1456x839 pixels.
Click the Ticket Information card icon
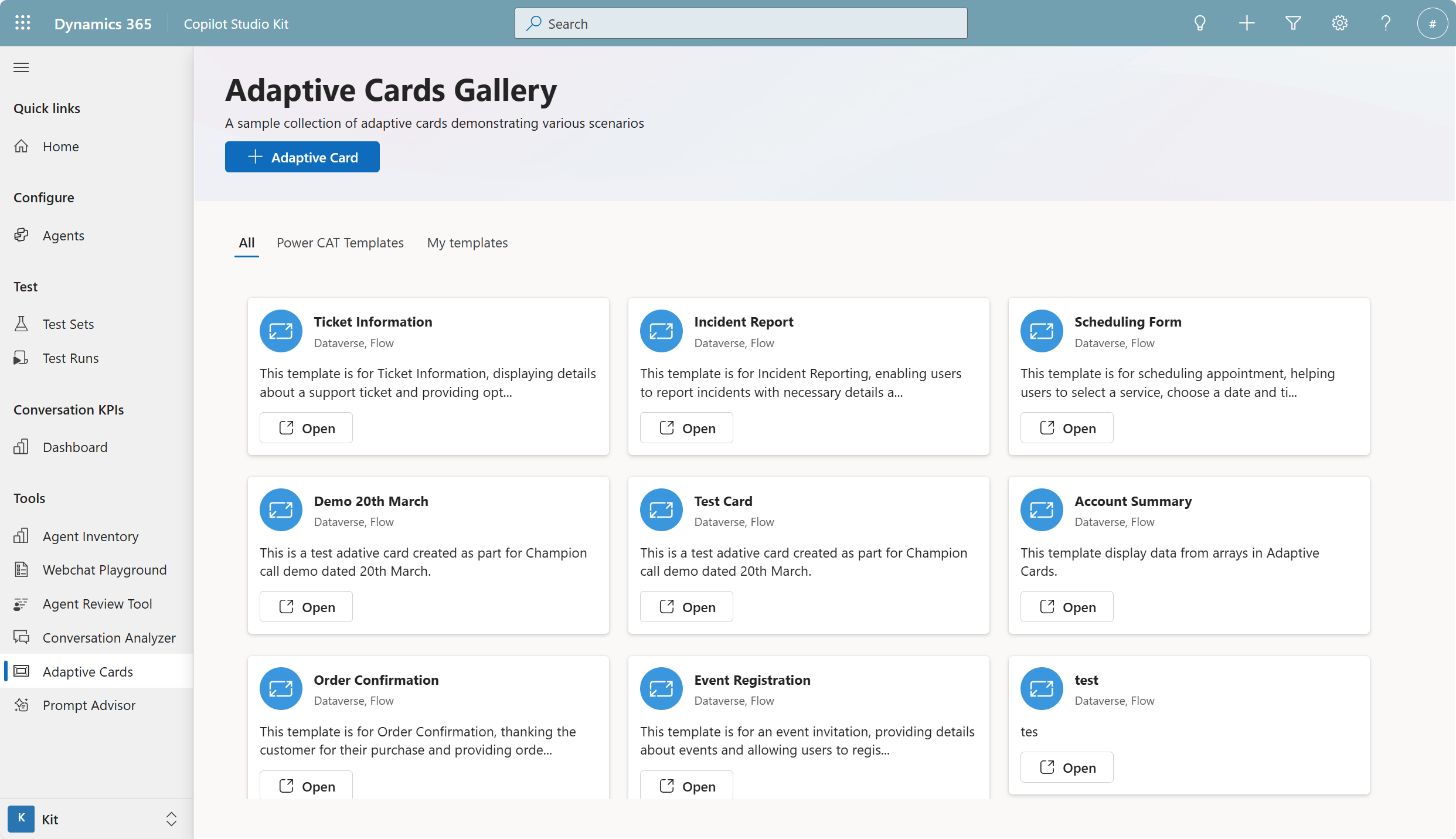pyautogui.click(x=281, y=331)
